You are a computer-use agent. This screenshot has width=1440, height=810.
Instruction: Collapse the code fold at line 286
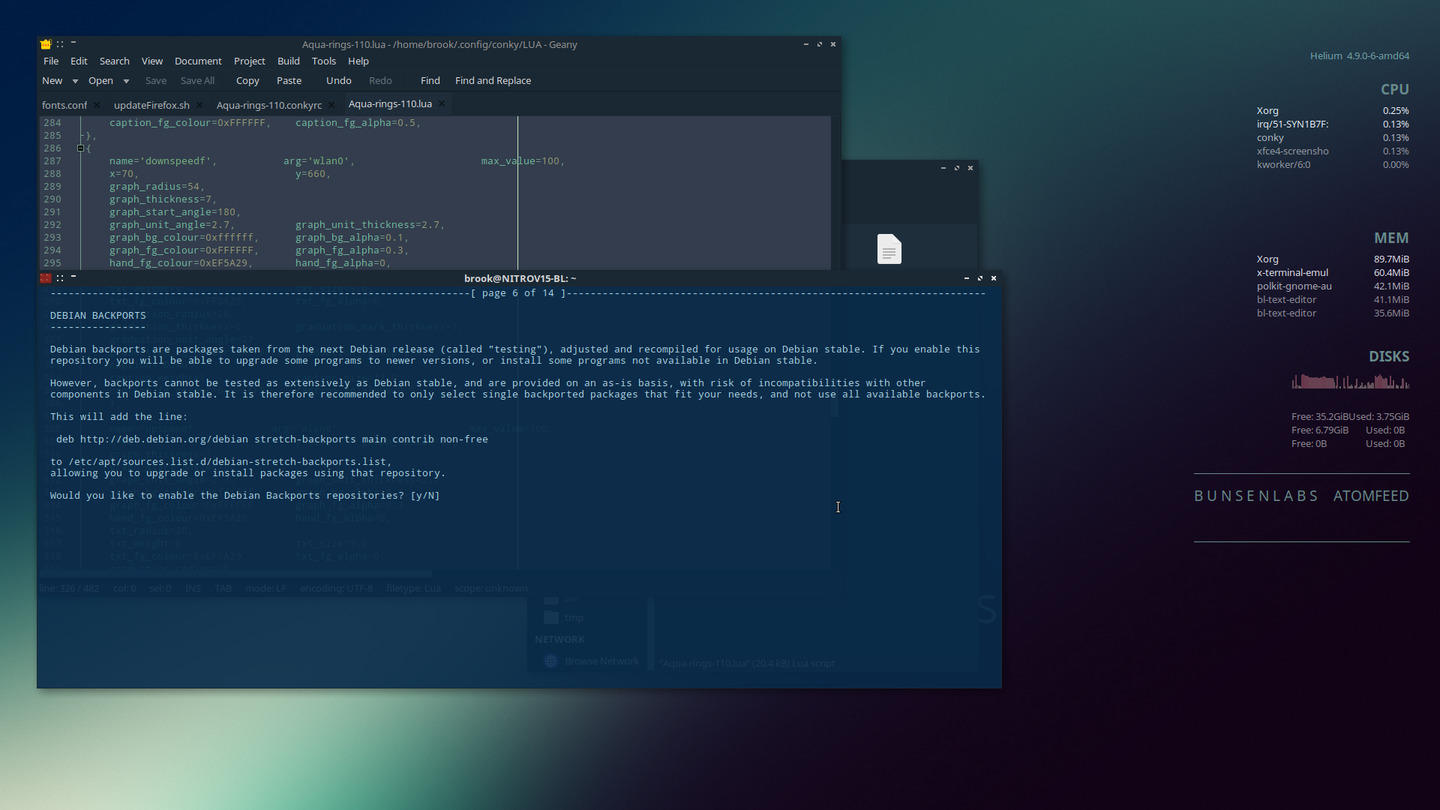coord(80,148)
